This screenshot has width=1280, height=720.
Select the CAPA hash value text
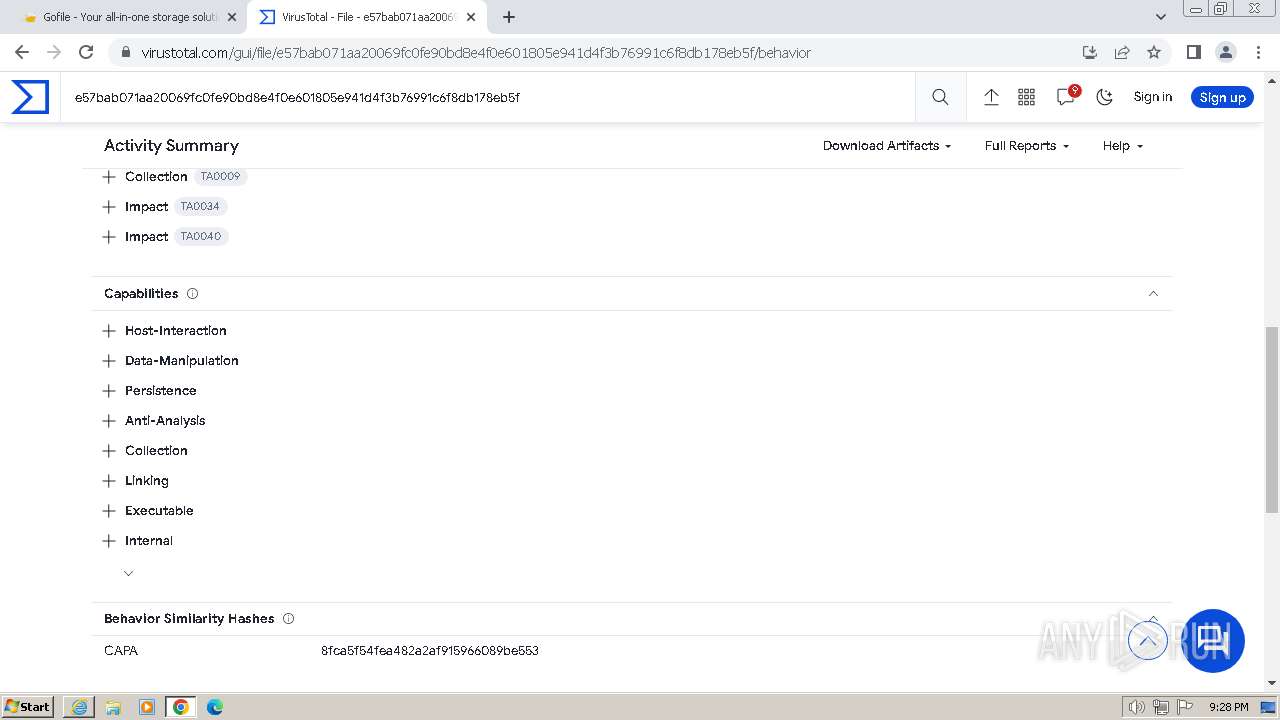(430, 651)
